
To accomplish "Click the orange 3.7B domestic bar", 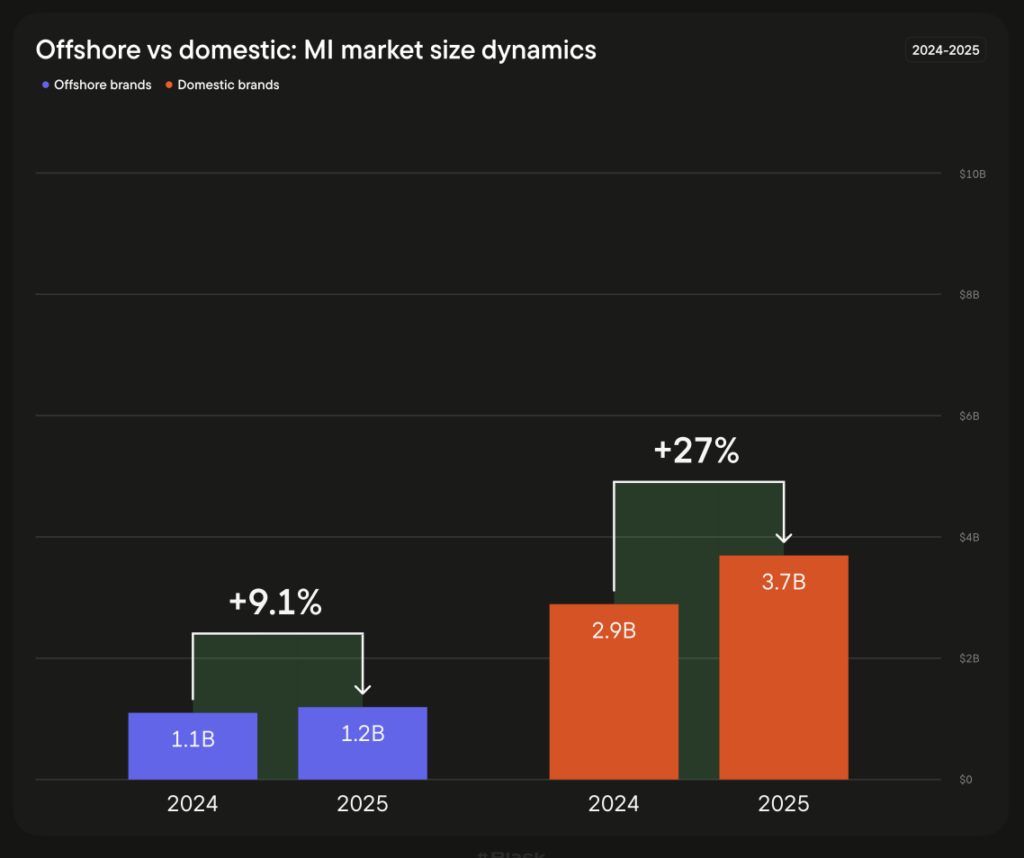I will (783, 667).
